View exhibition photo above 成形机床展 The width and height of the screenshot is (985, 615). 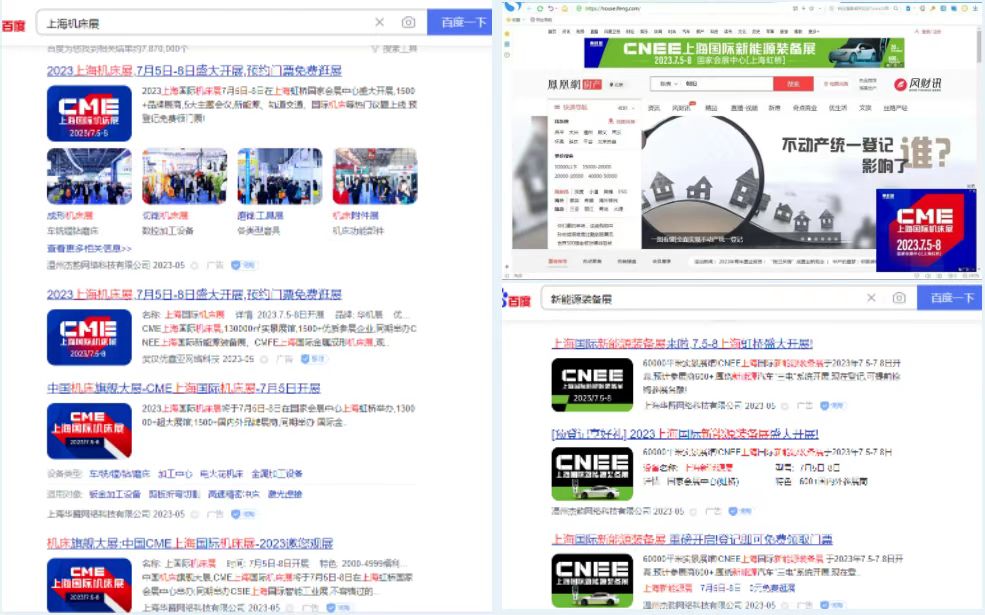click(x=89, y=177)
